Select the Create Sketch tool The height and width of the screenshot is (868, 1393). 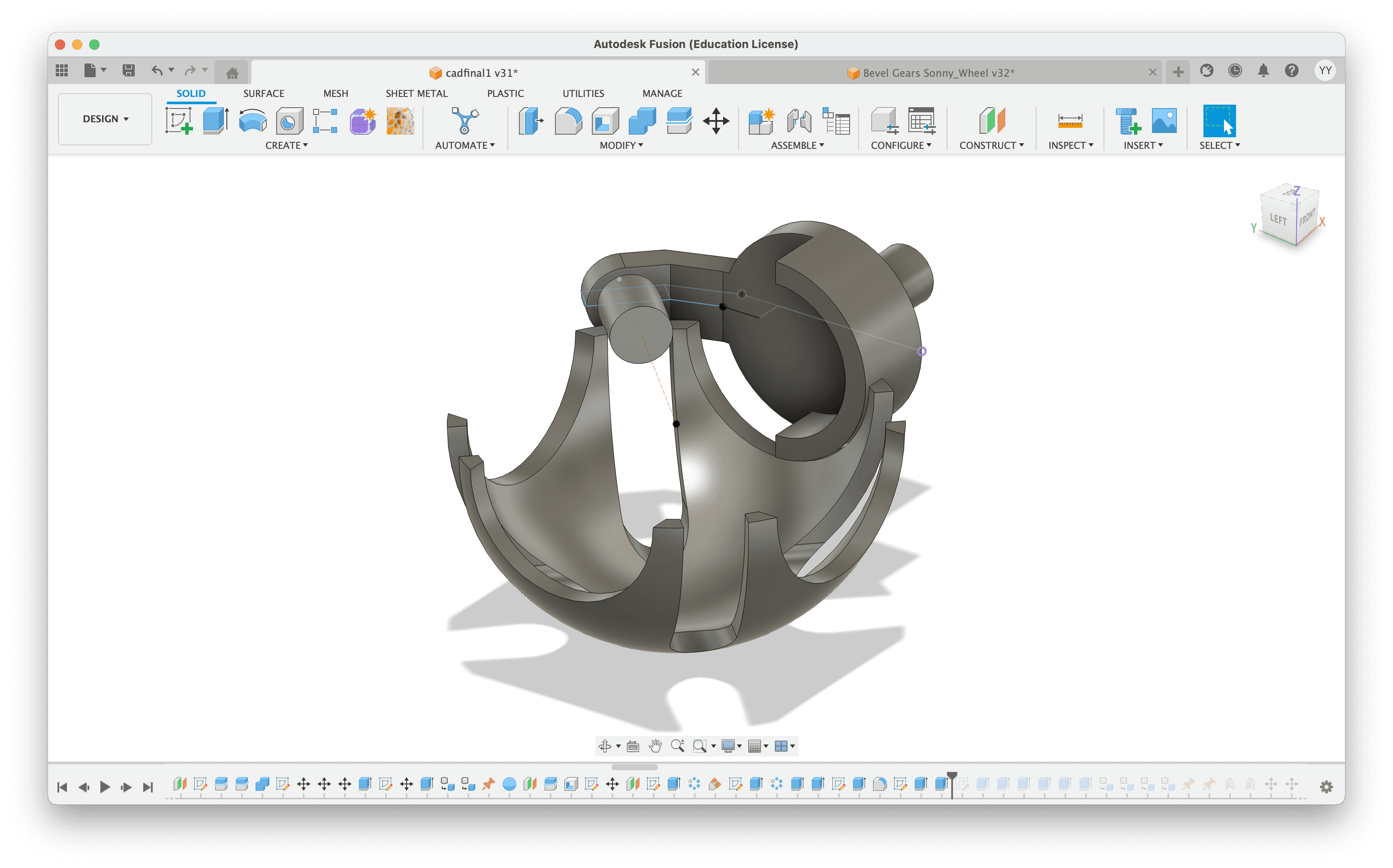click(x=178, y=121)
